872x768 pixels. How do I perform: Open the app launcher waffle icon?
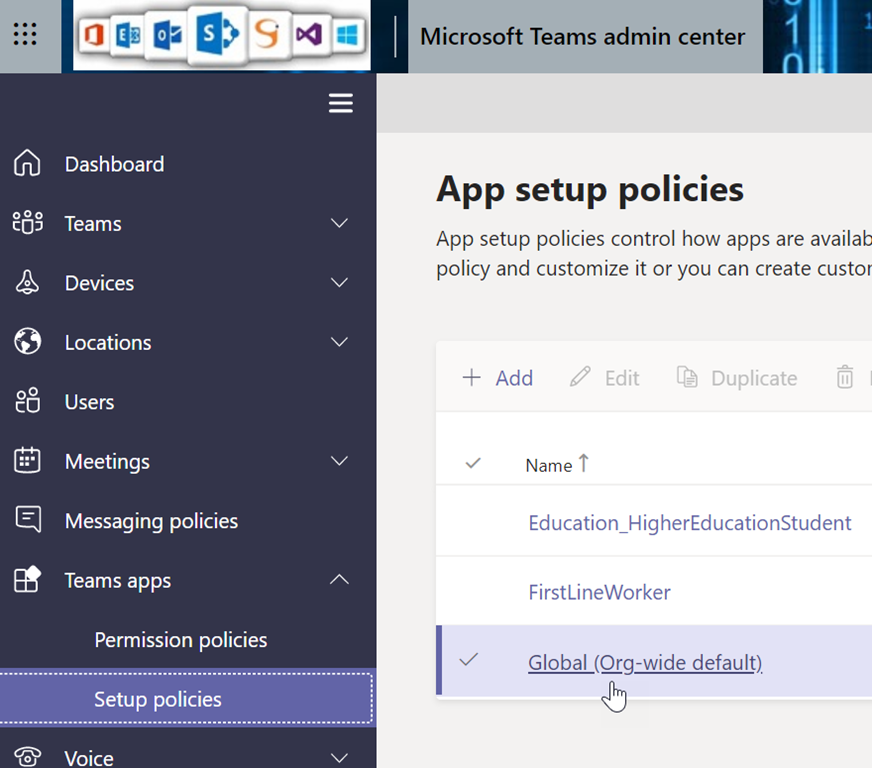click(25, 35)
